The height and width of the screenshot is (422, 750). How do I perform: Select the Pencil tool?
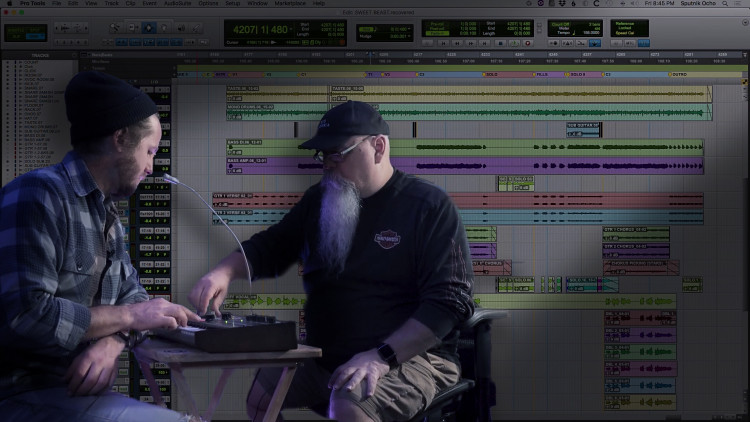(197, 28)
